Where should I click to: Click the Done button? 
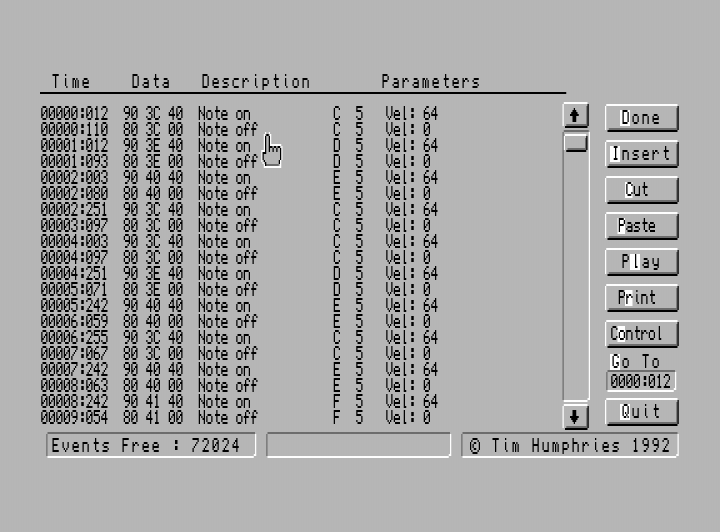[x=641, y=118]
